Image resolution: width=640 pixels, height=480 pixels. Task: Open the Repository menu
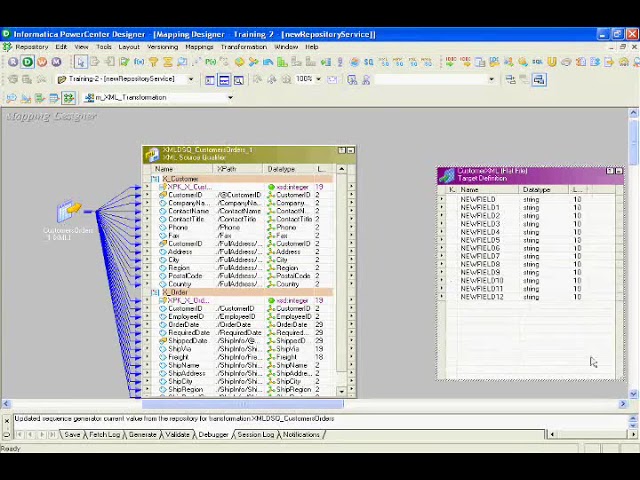31,47
